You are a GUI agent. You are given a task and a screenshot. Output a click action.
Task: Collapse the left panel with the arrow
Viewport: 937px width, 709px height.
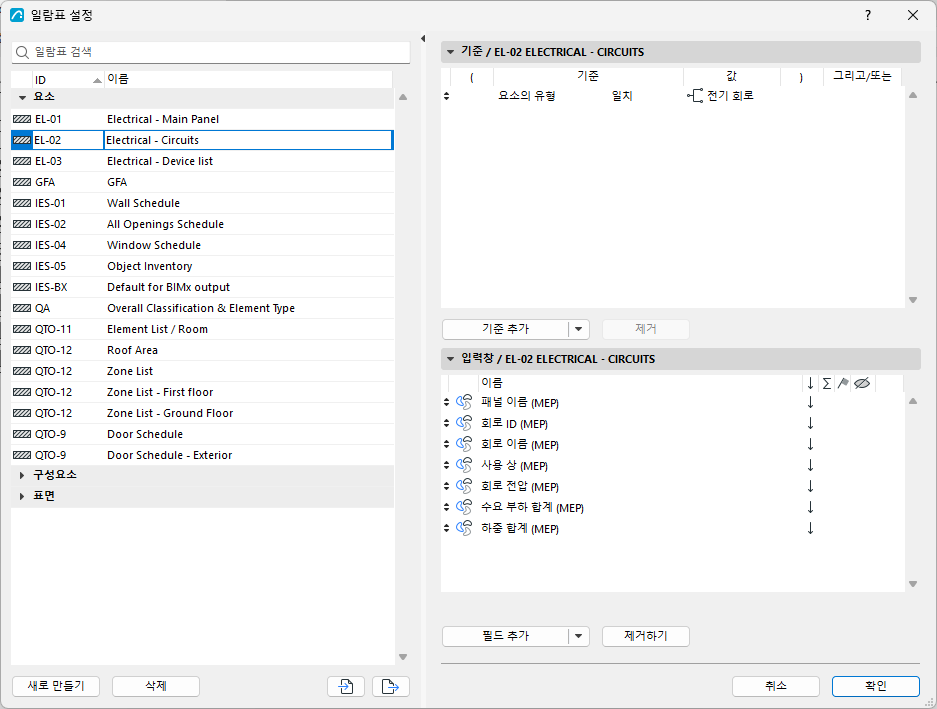tap(422, 39)
